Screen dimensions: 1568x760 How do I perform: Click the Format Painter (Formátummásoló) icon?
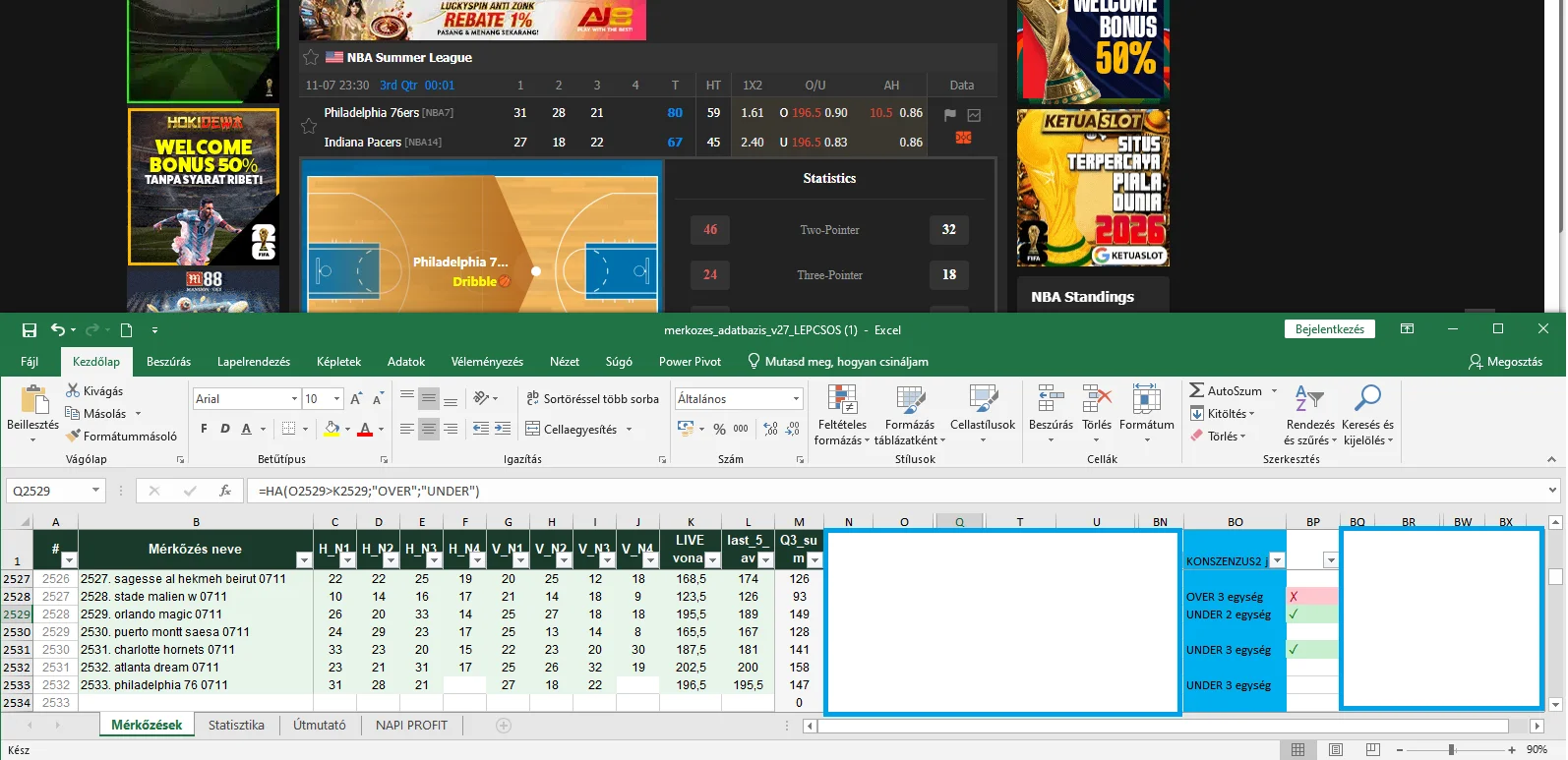click(73, 436)
